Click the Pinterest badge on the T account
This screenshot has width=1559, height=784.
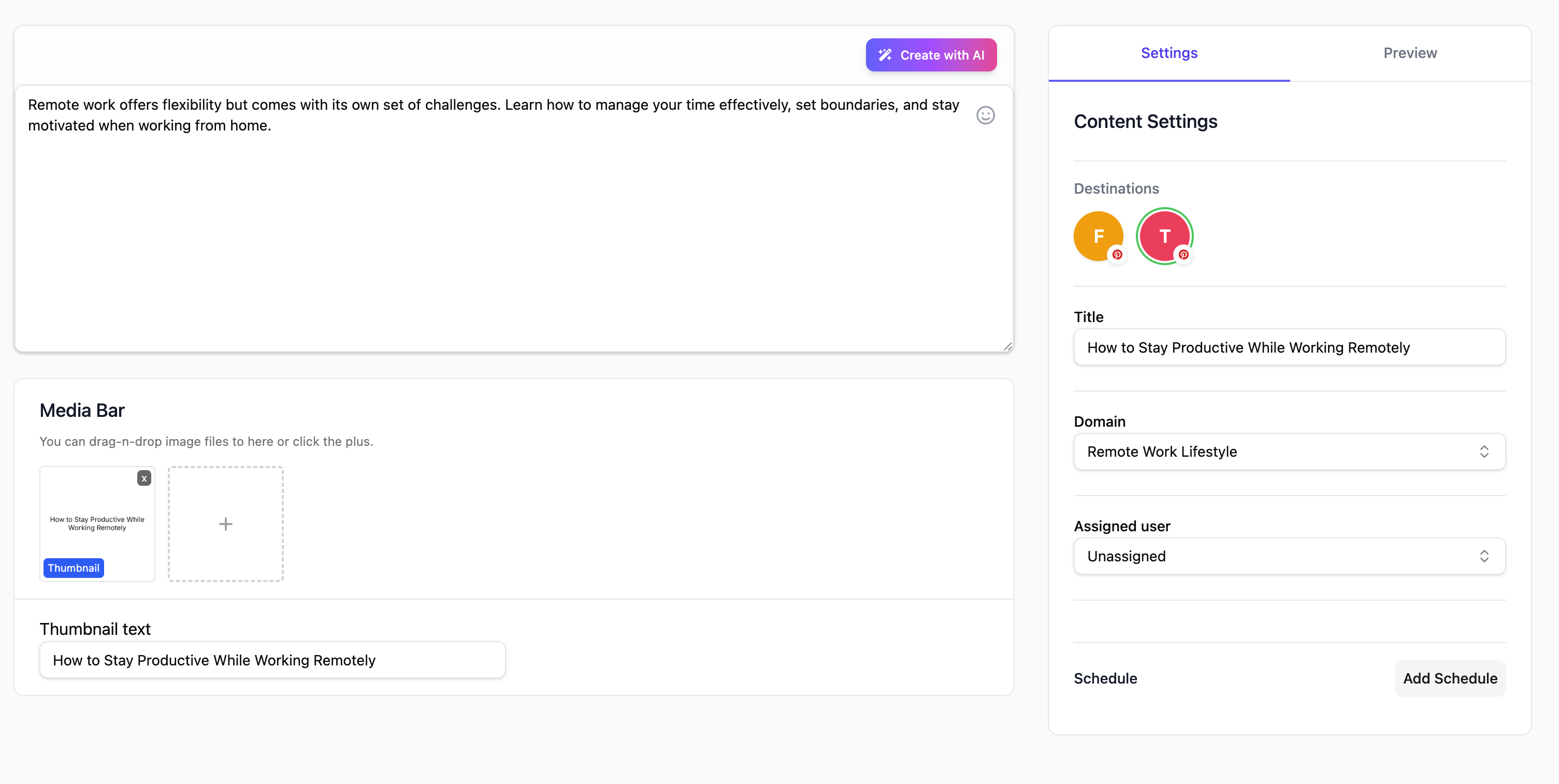pos(1185,255)
